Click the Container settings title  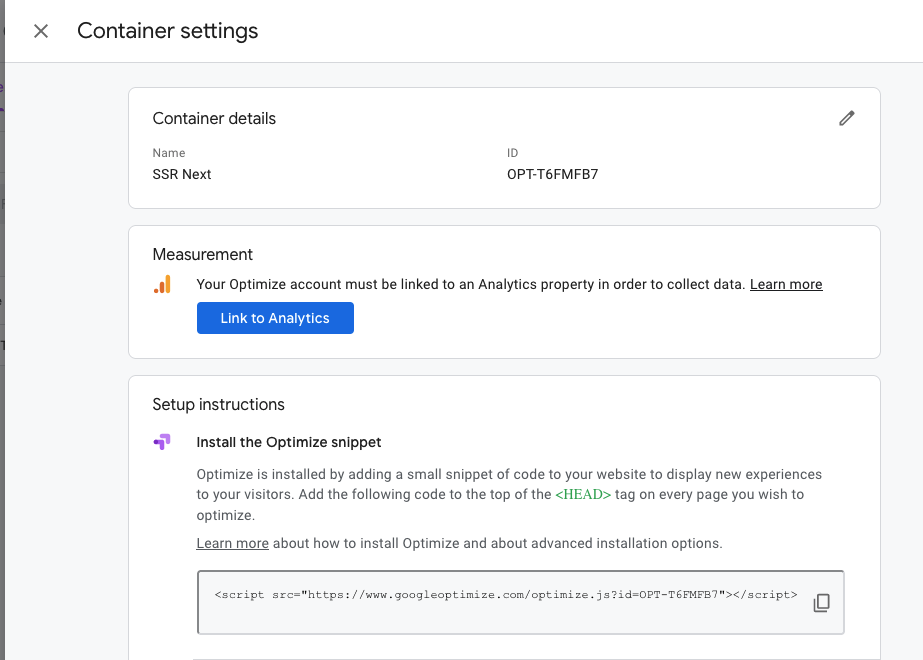click(x=168, y=31)
